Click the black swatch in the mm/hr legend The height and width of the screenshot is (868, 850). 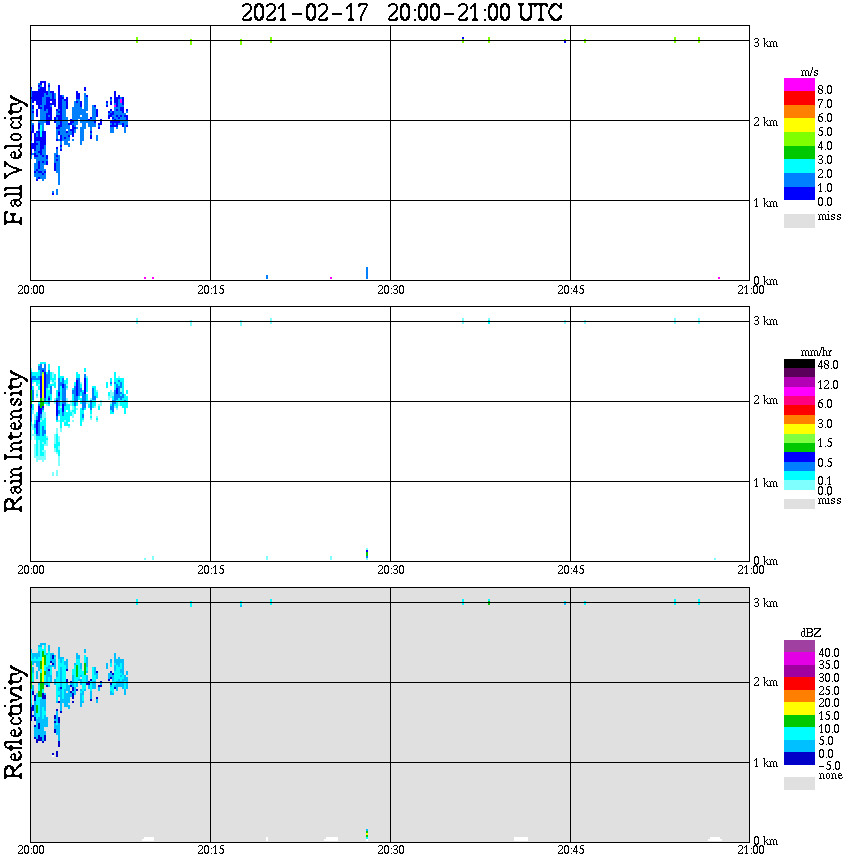click(799, 364)
